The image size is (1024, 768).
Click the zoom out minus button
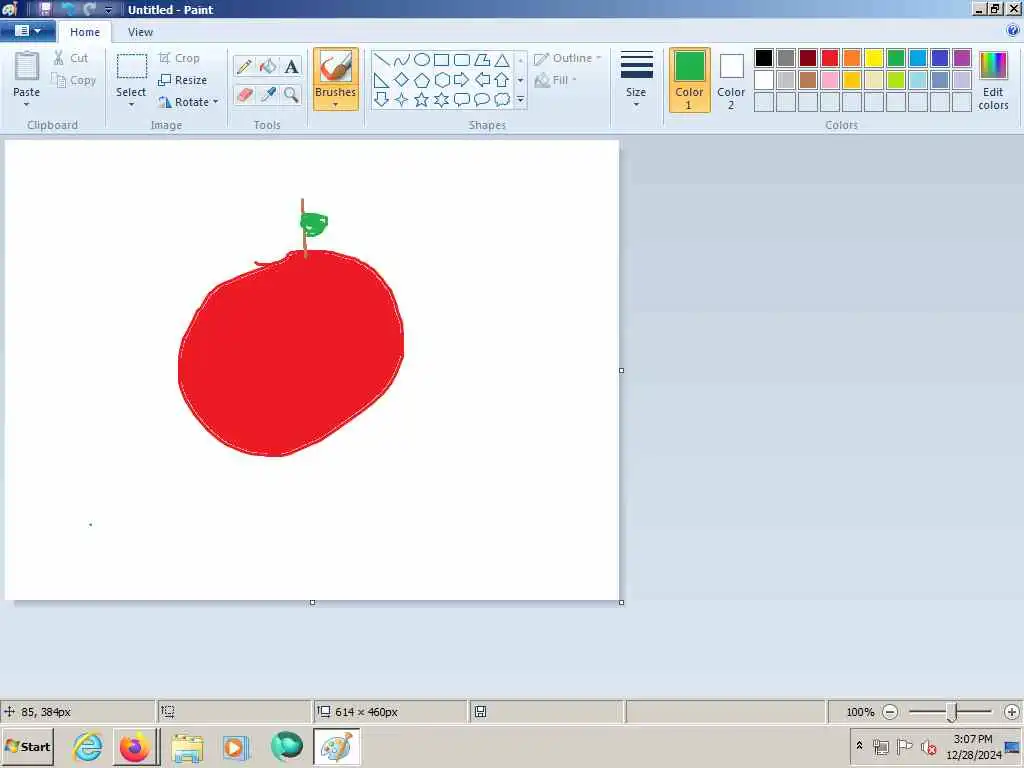[x=890, y=712]
